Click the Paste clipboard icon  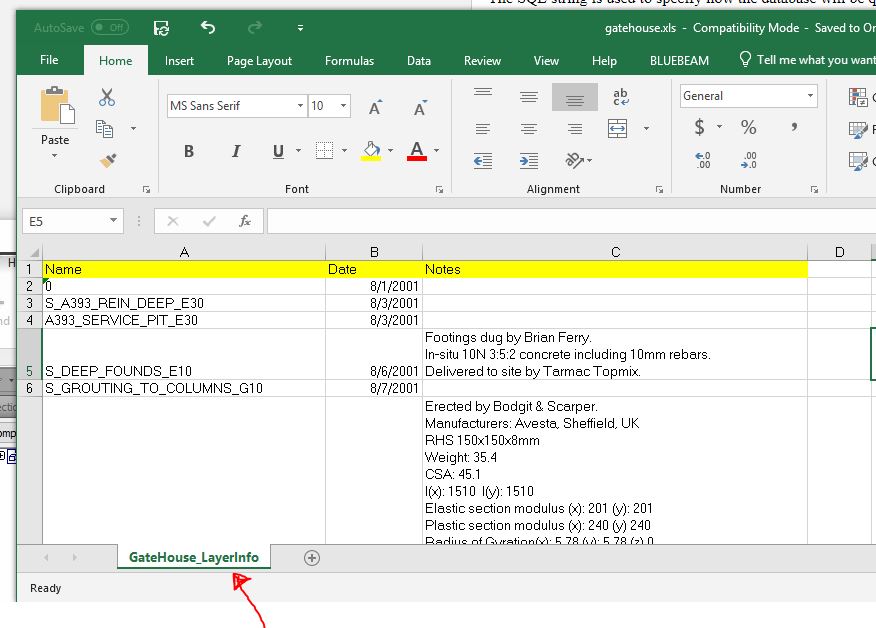(56, 105)
